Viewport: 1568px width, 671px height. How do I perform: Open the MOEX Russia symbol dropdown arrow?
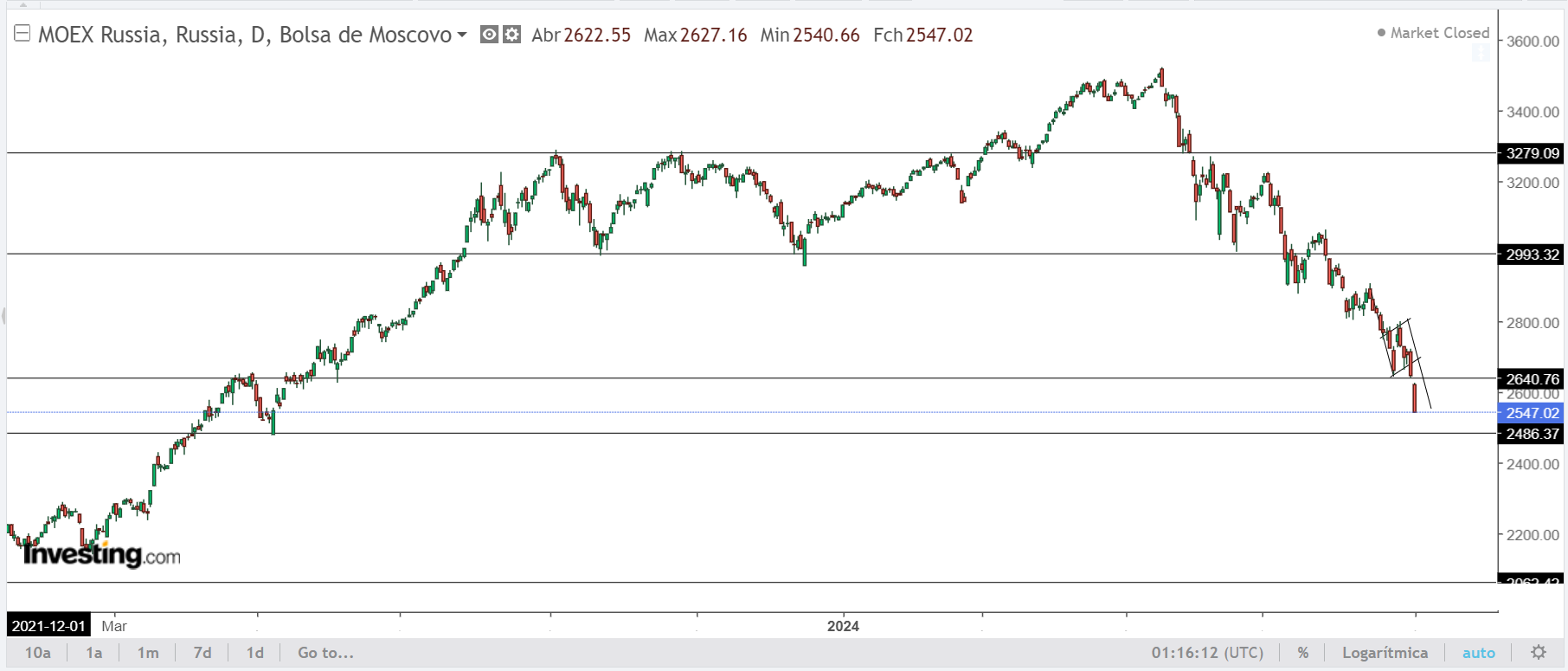(x=462, y=35)
